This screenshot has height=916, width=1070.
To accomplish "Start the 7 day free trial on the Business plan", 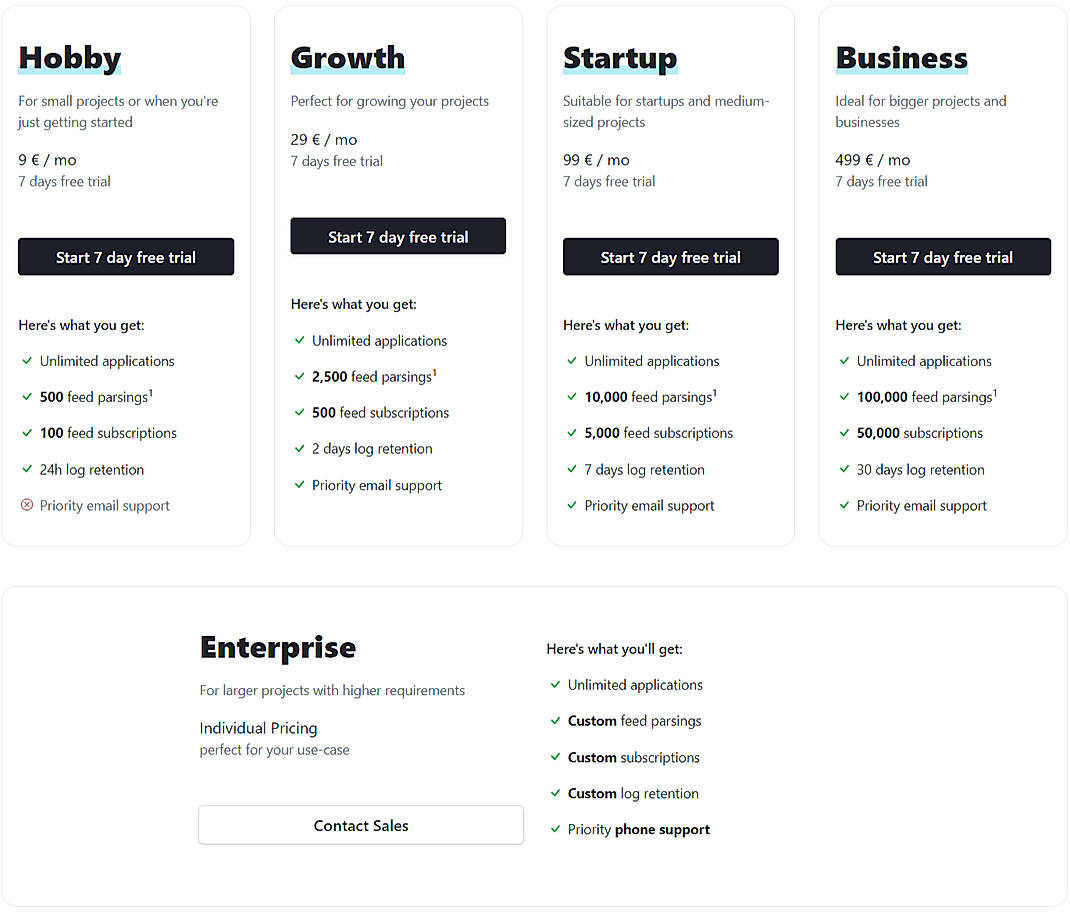I will pos(943,256).
